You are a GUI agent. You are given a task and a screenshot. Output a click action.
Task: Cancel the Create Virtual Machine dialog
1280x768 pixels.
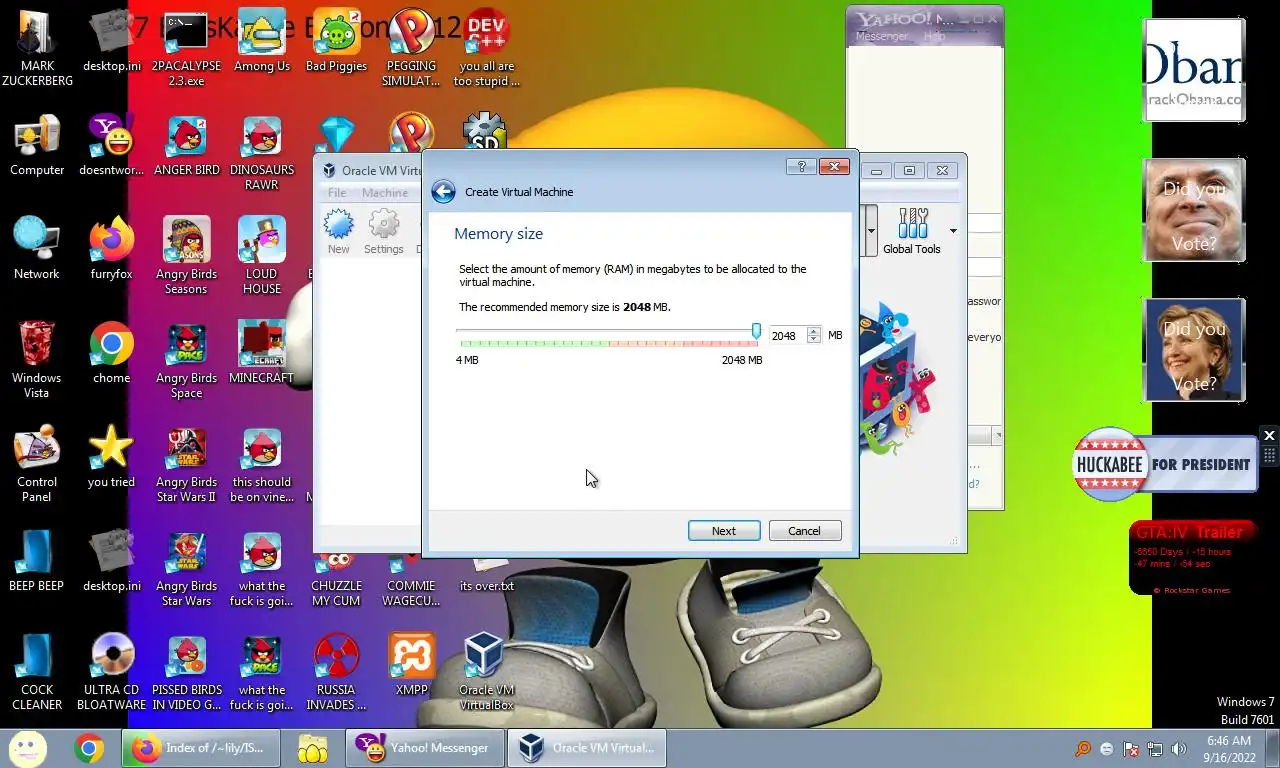(x=805, y=531)
